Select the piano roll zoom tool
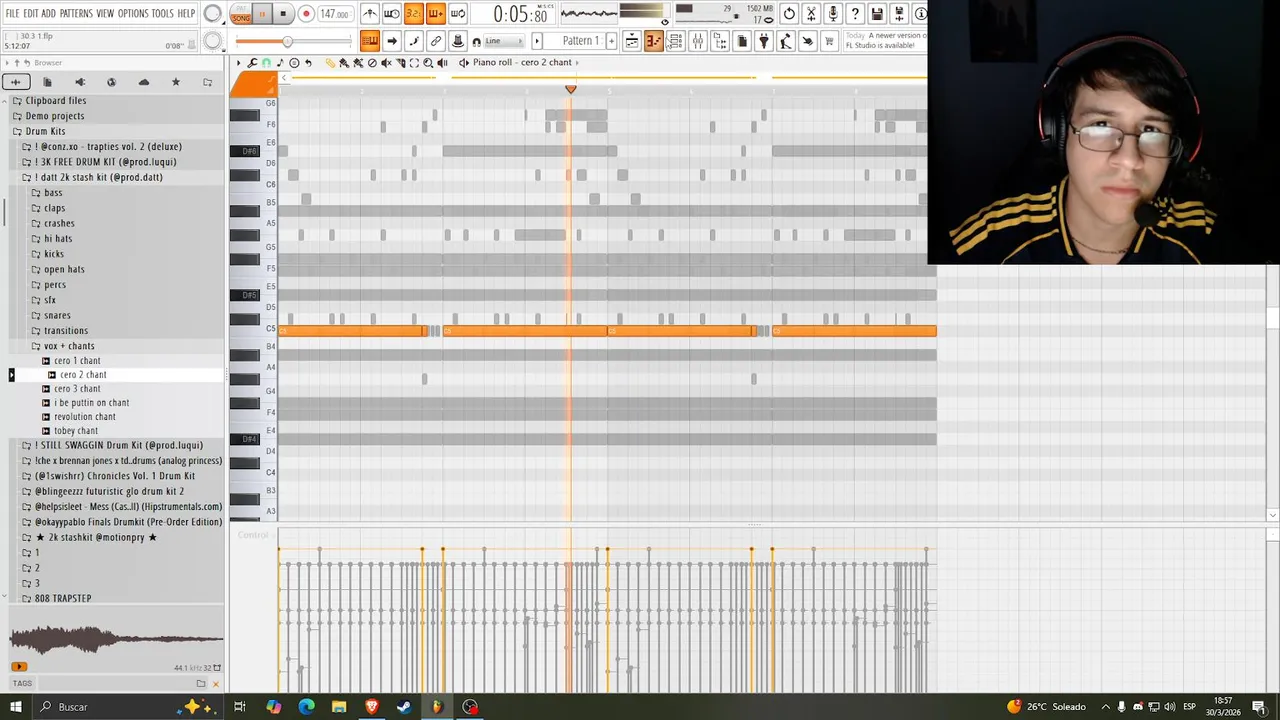 (428, 63)
